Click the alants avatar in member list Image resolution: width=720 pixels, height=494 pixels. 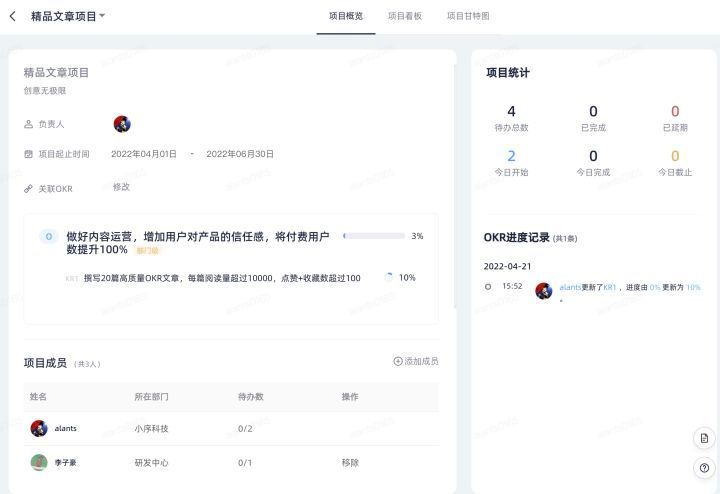pos(39,428)
